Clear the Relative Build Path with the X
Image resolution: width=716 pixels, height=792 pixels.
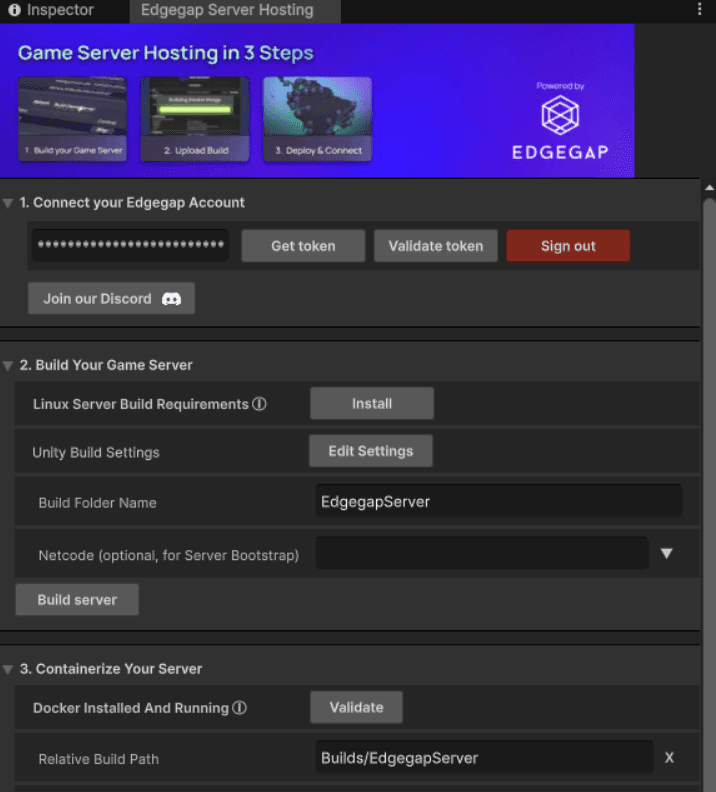[x=669, y=758]
